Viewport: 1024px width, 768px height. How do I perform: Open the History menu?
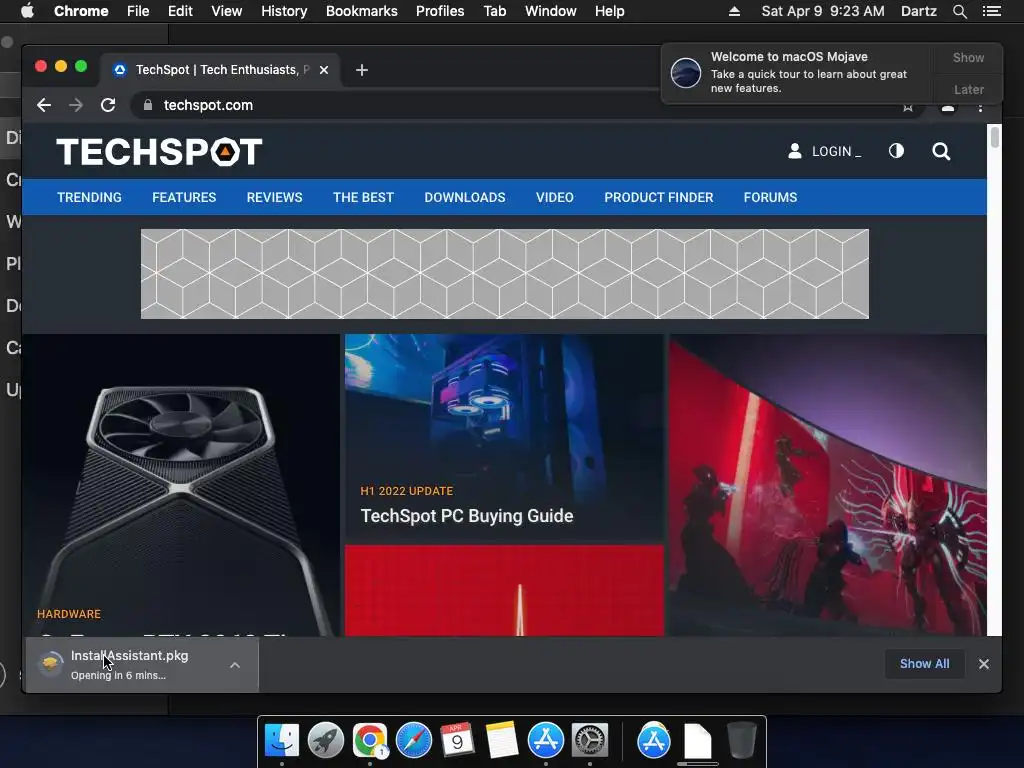(284, 11)
